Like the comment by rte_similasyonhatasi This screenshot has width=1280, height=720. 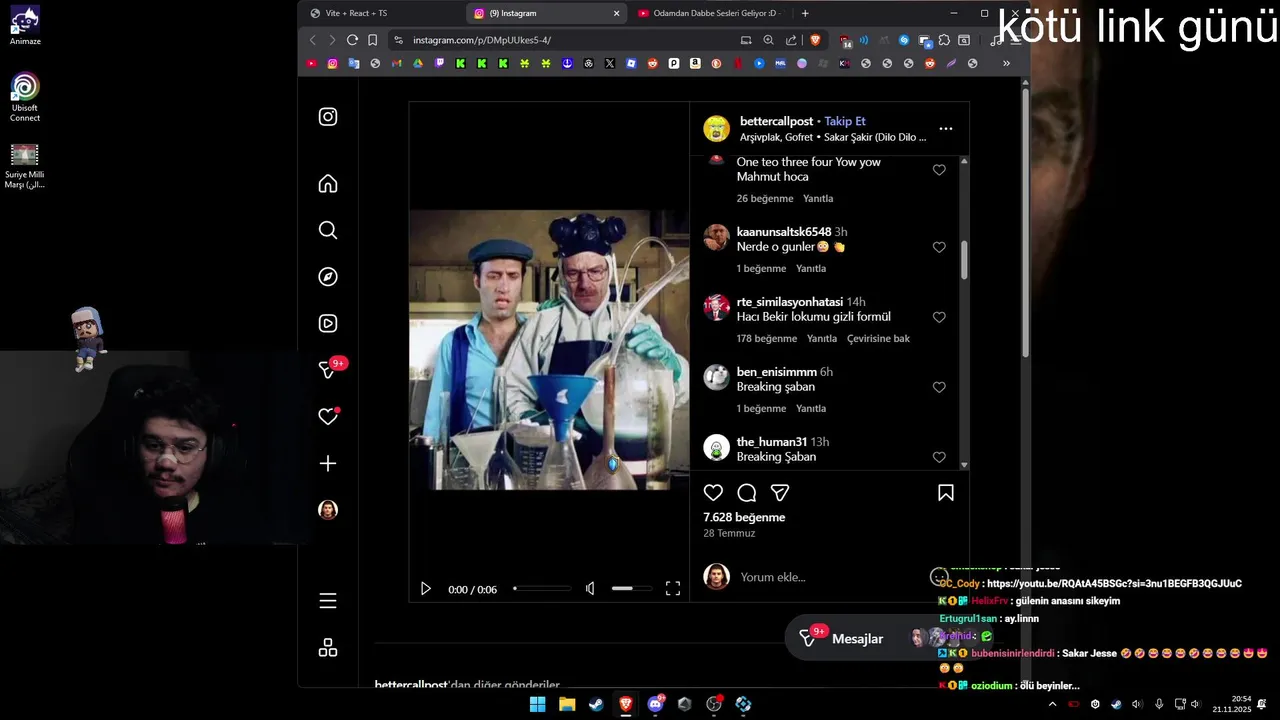click(939, 317)
